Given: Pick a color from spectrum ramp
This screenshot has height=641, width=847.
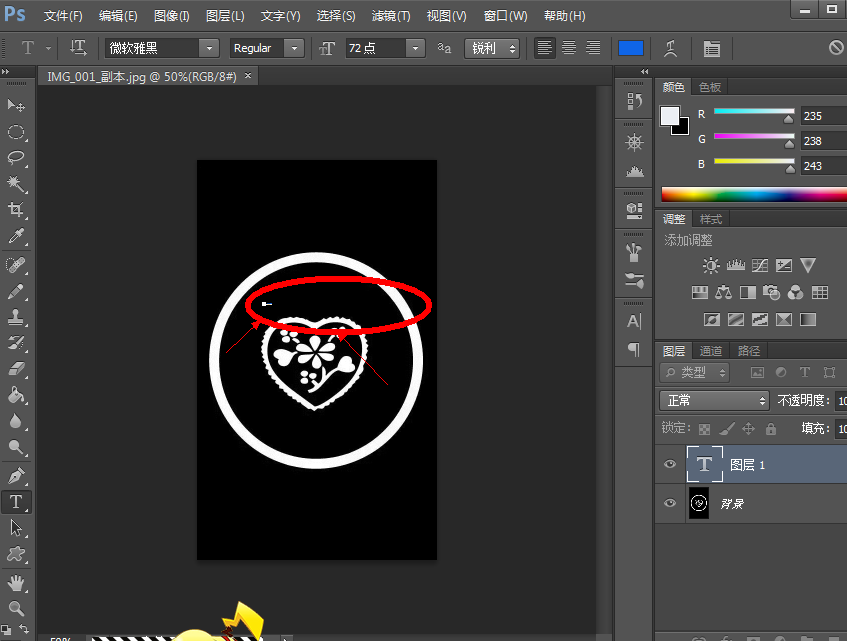Looking at the screenshot, I should click(754, 194).
